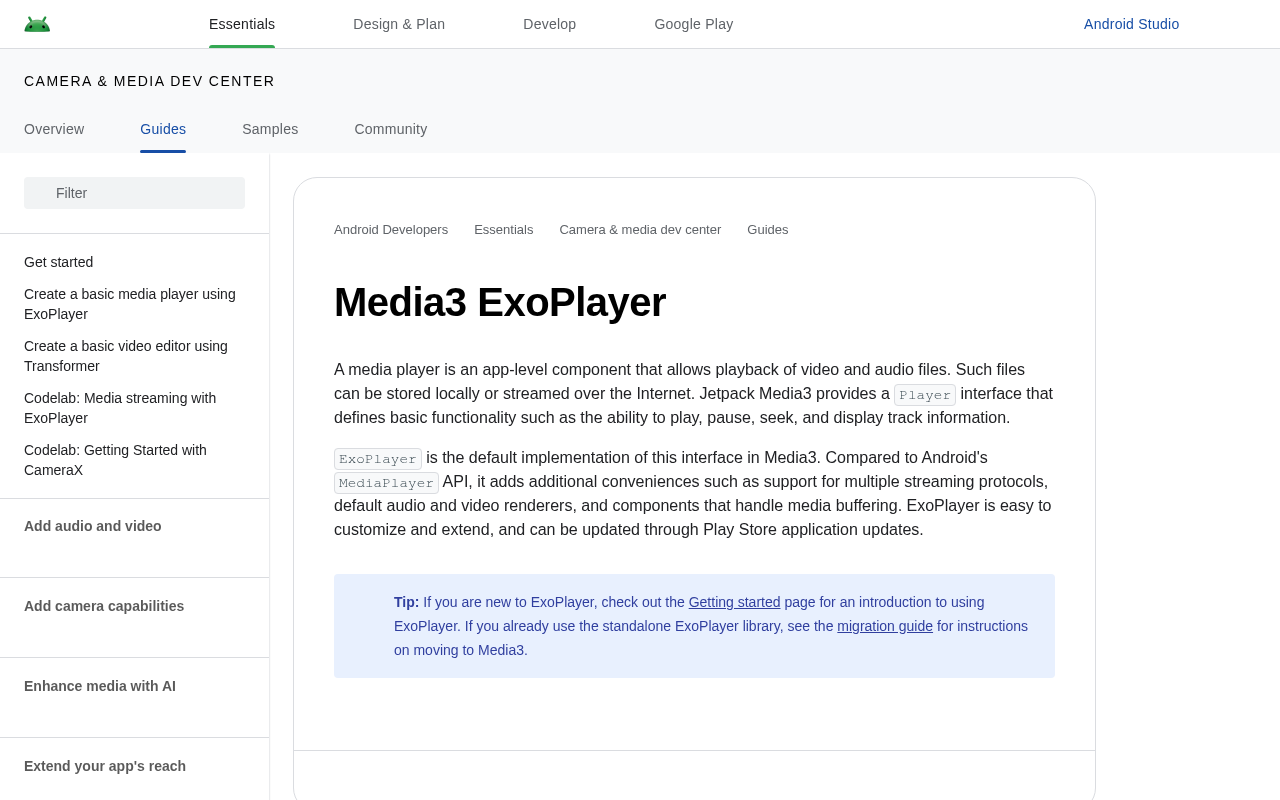1280x800 pixels.
Task: Expand Enhance media with AI section
Action: [100, 686]
